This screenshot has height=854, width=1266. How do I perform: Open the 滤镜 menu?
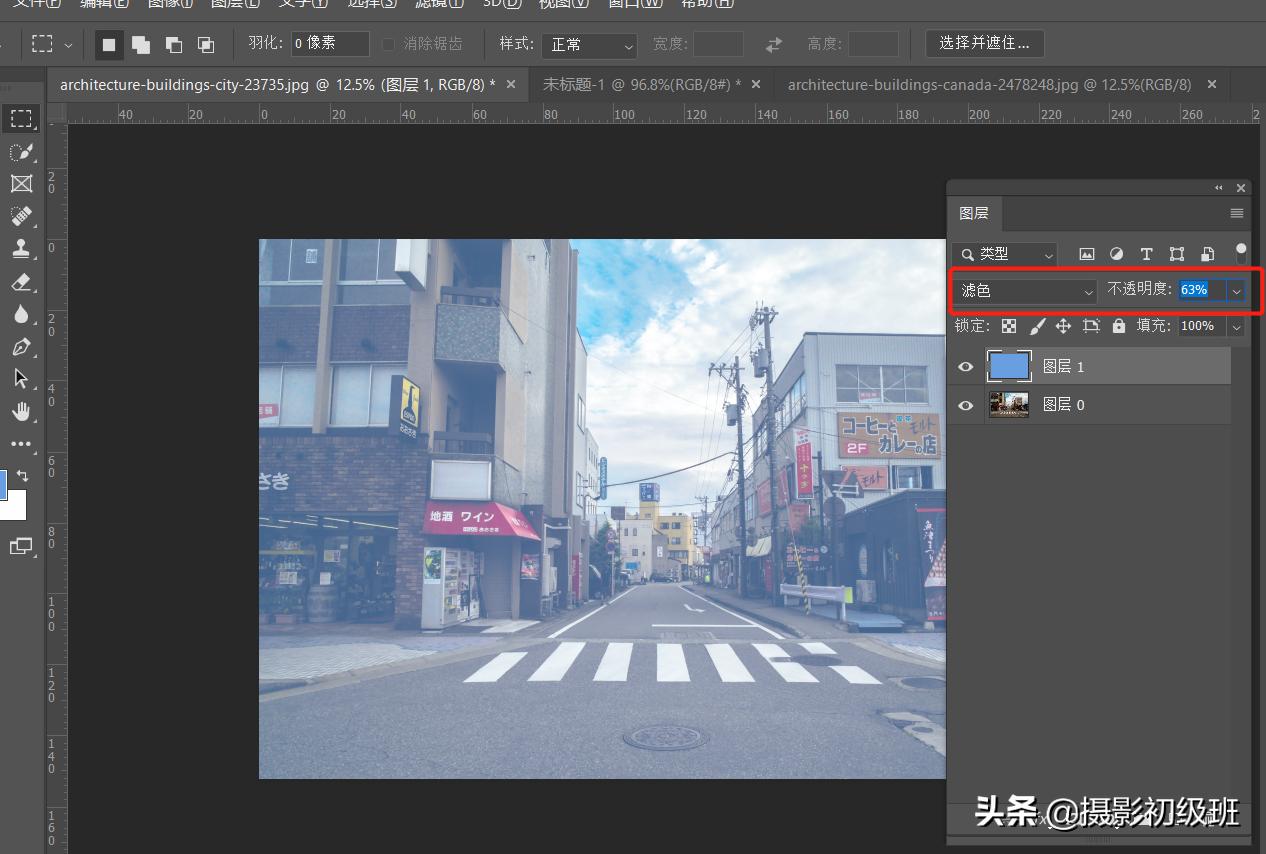coord(438,5)
